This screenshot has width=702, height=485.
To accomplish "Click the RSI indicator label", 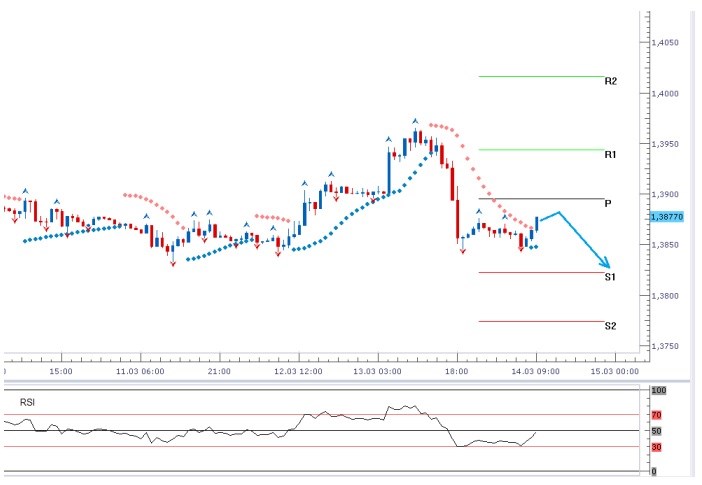I will pos(27,403).
